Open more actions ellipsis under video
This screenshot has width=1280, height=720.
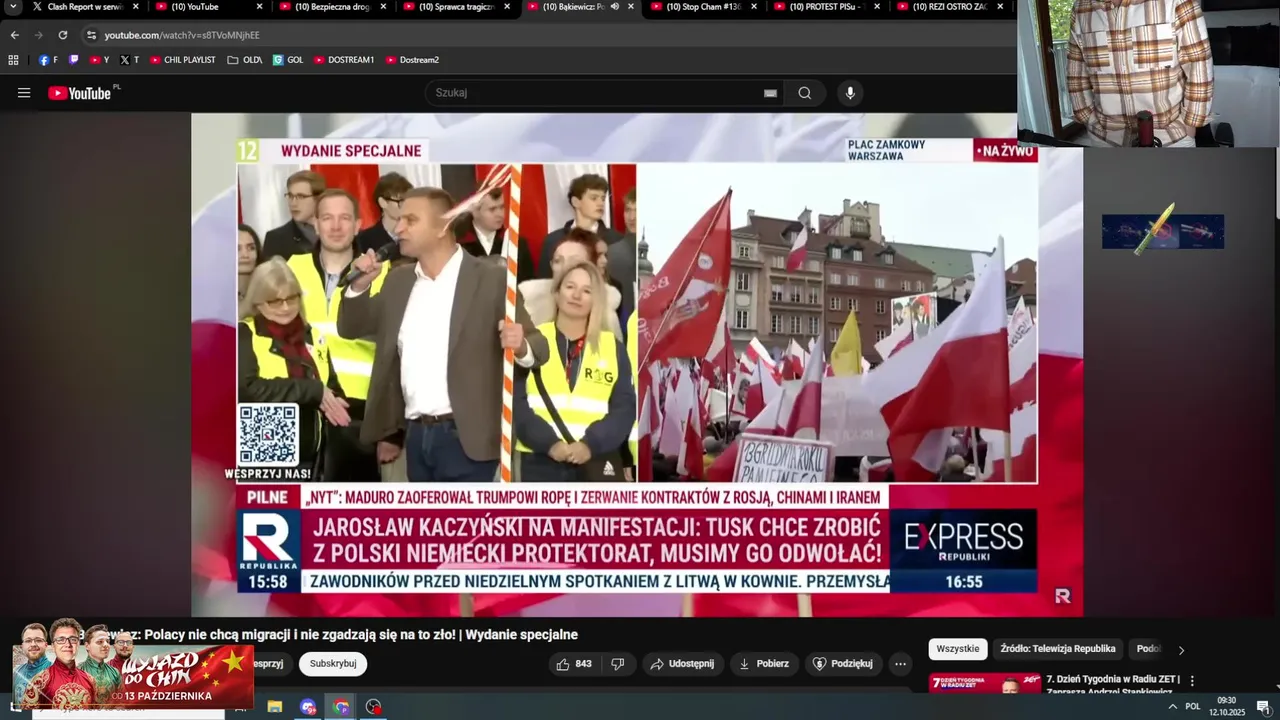[x=900, y=664]
